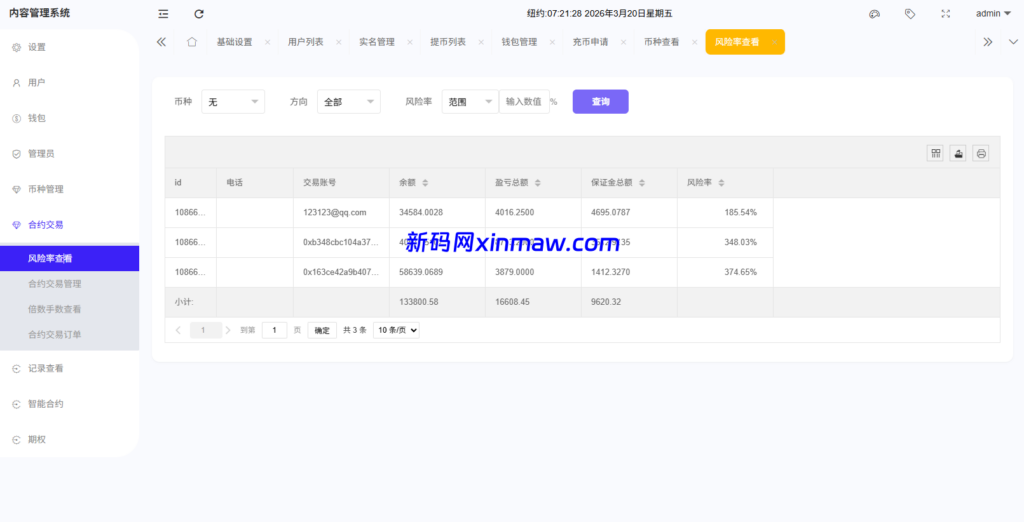Image resolution: width=1024 pixels, height=522 pixels.
Task: Open the 风险率 范围 dropdown
Action: [470, 102]
